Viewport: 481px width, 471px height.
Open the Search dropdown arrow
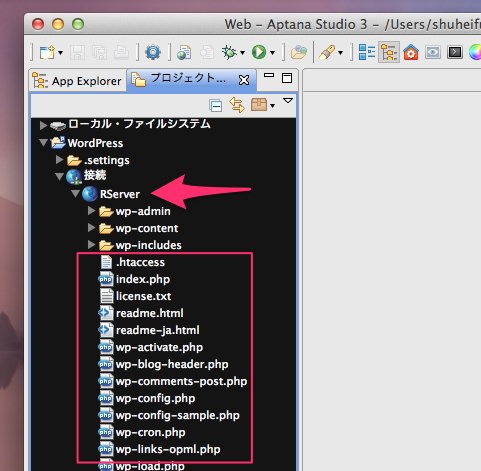pos(340,53)
